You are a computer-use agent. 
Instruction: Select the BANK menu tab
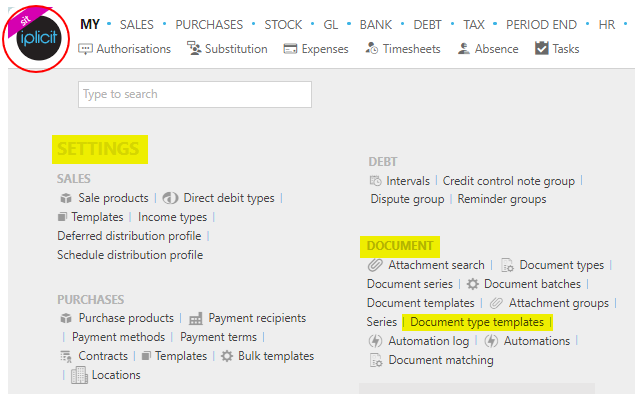point(376,25)
